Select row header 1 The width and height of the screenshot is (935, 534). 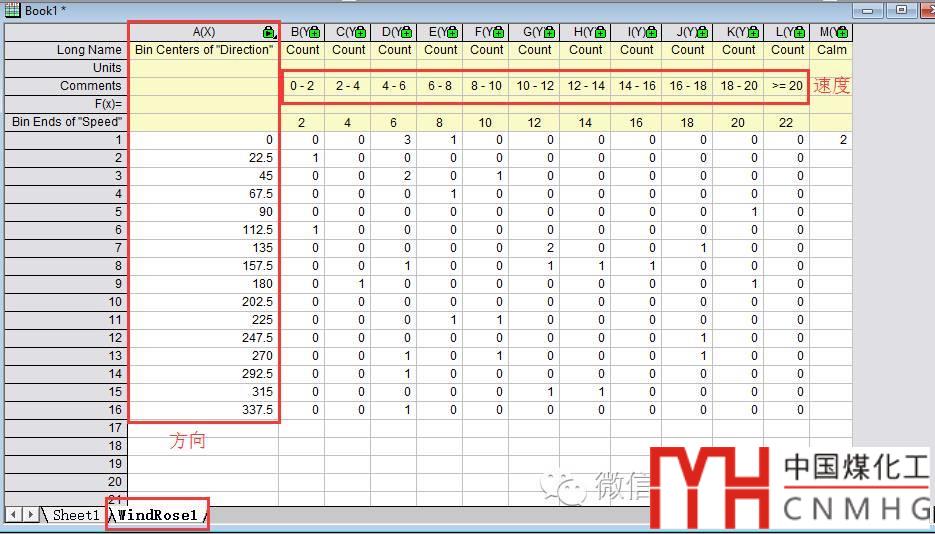tap(66, 140)
